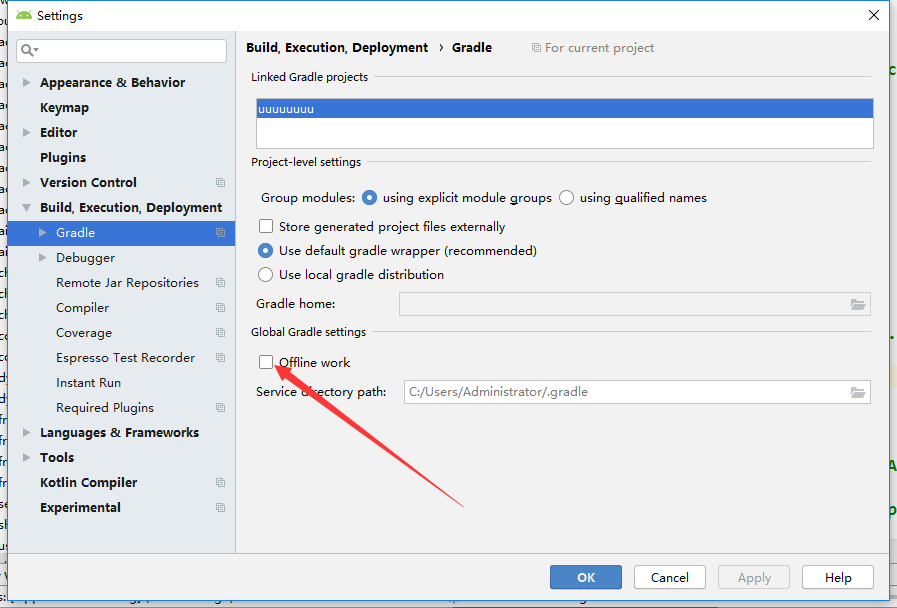Image resolution: width=897 pixels, height=608 pixels.
Task: Click Build, Execution, Deployment breadcrumb
Action: (337, 48)
